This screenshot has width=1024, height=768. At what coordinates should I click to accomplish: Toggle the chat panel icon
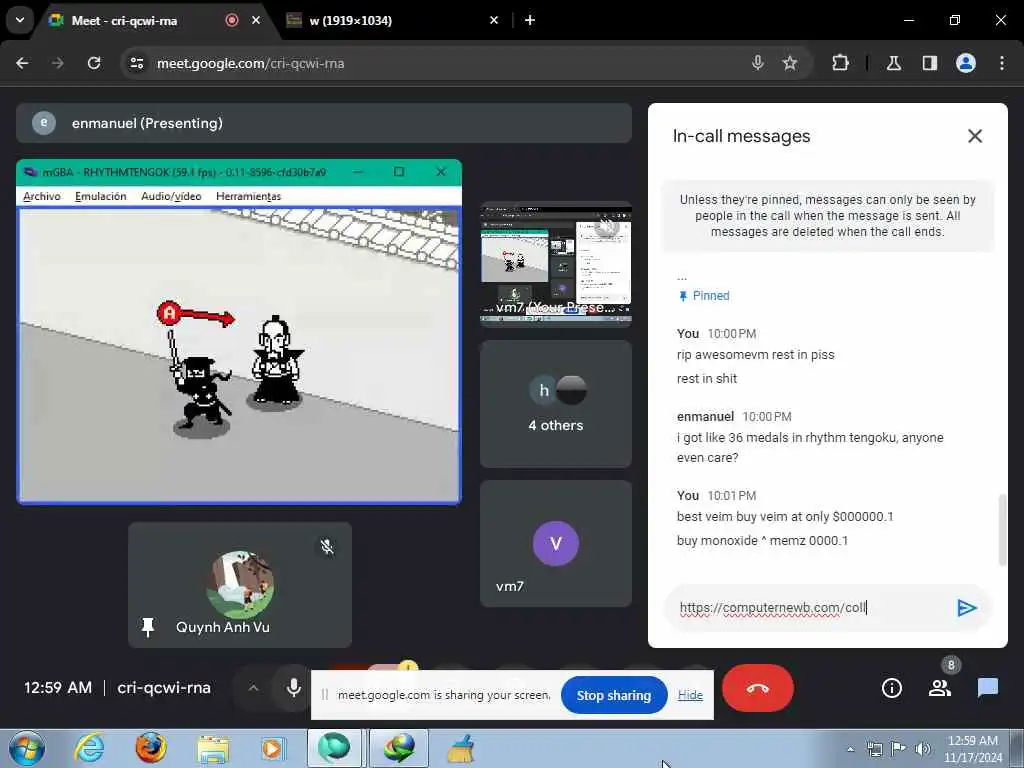tap(987, 688)
